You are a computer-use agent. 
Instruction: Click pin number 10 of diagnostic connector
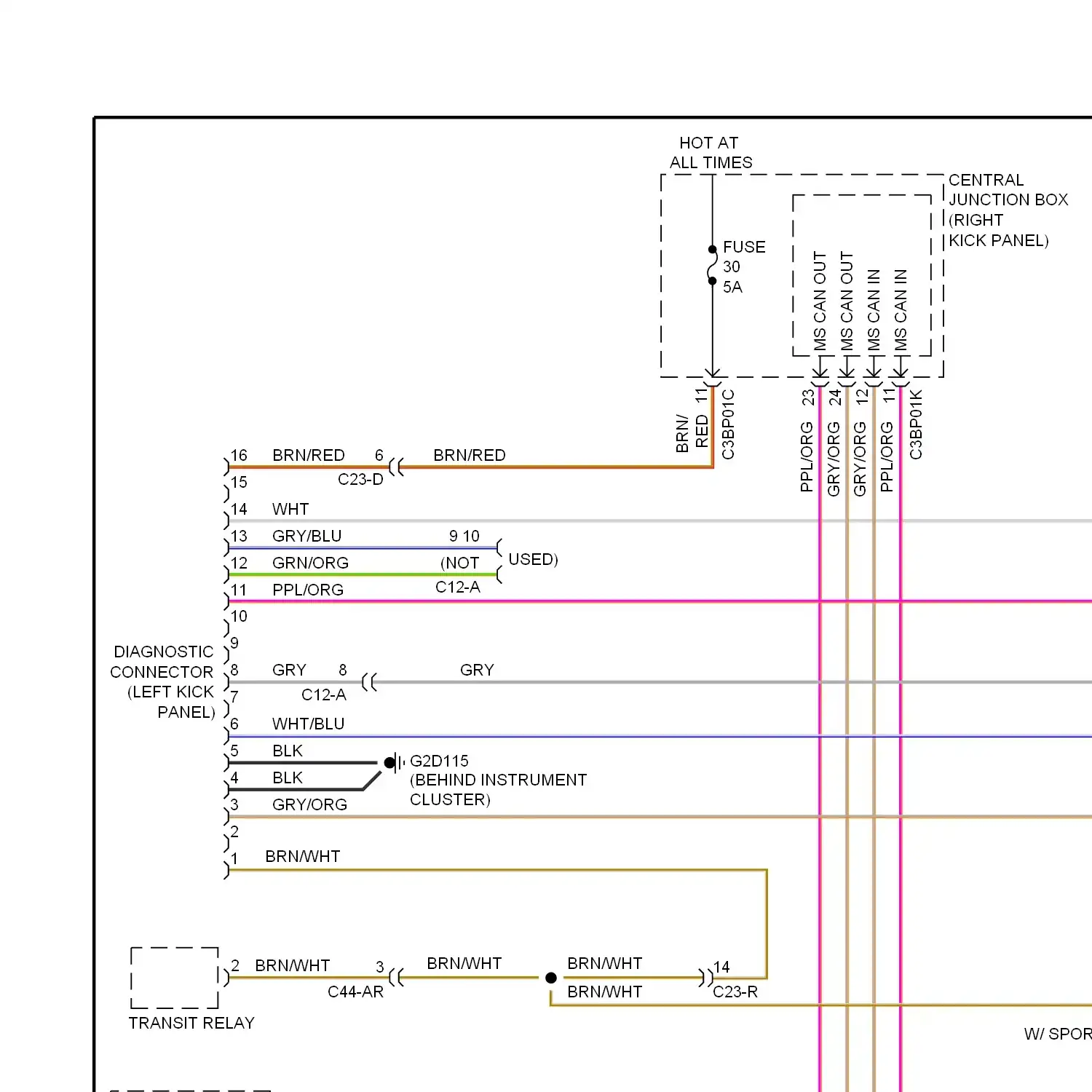(239, 617)
